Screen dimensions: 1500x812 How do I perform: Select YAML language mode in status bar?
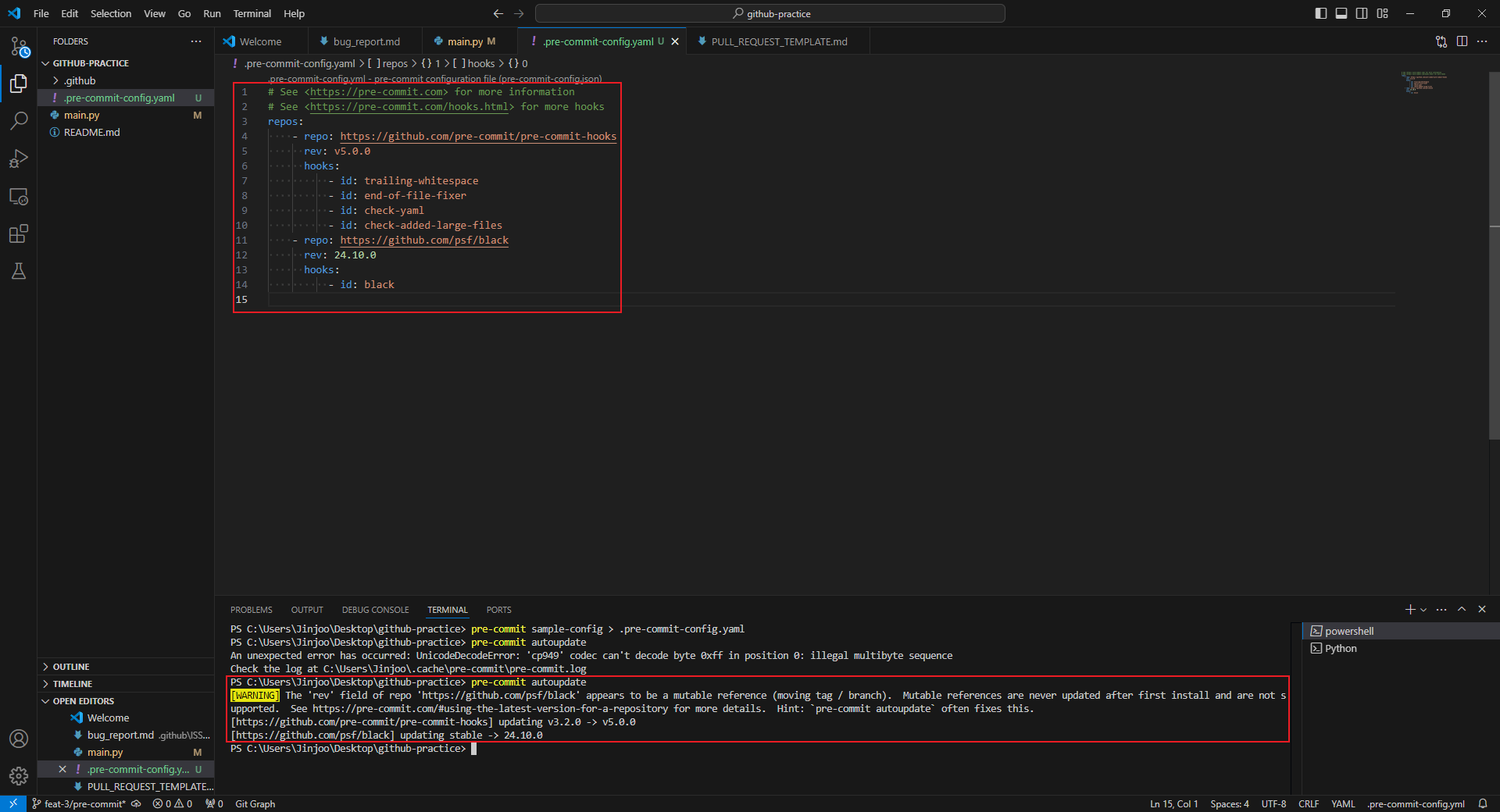click(1343, 803)
